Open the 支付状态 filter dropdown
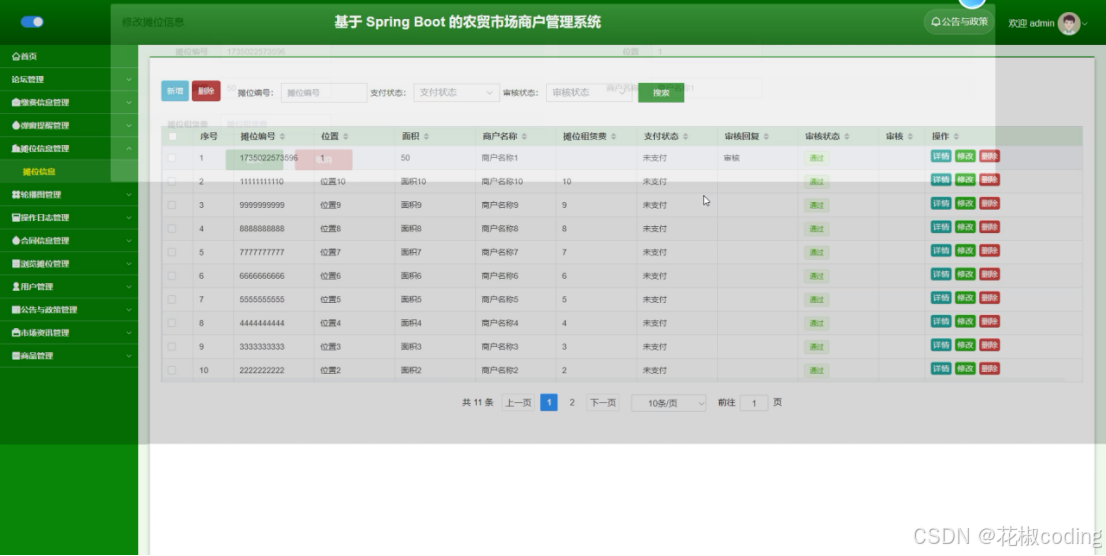The image size is (1106, 556). [x=456, y=92]
